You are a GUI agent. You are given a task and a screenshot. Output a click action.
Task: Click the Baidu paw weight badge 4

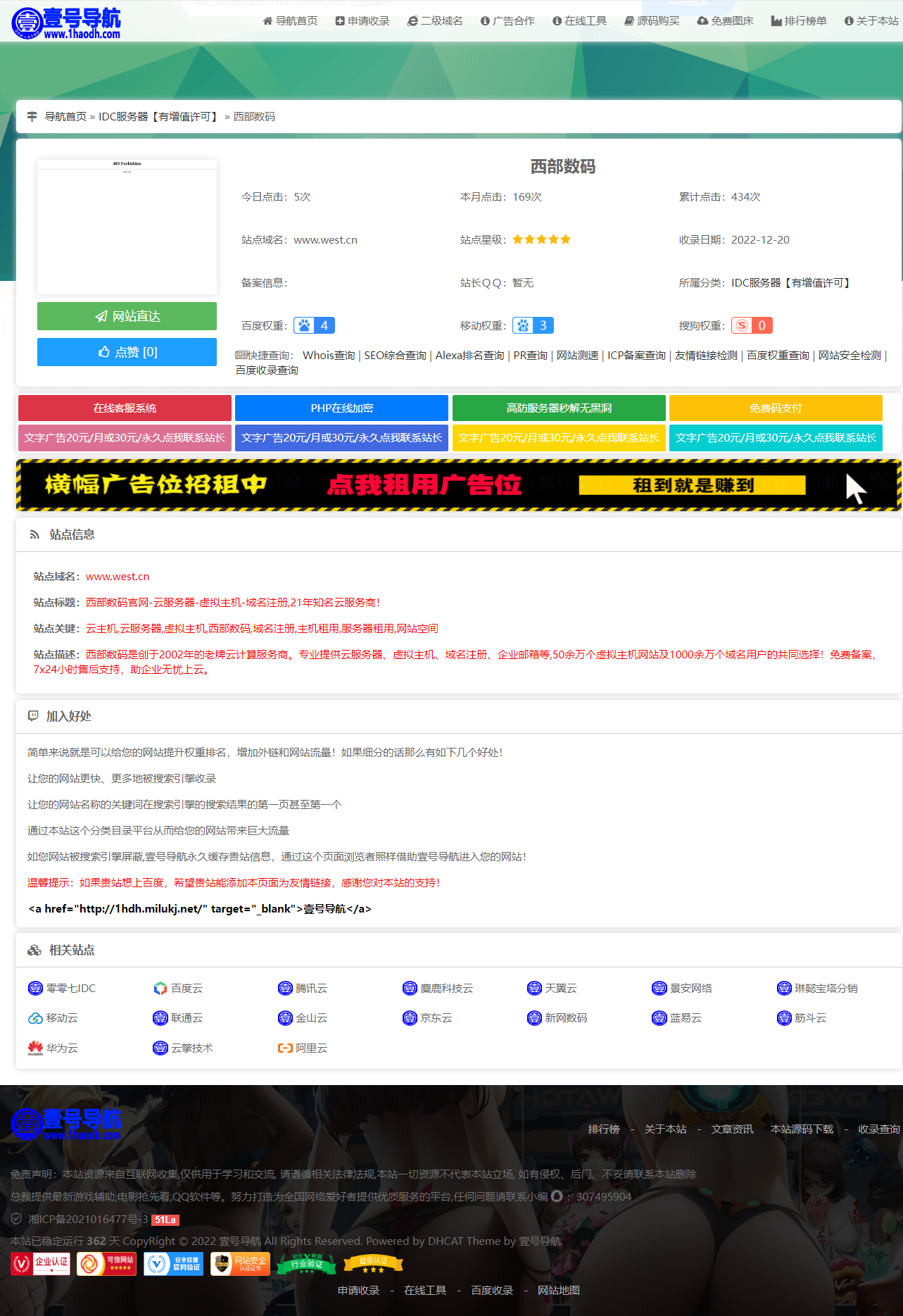314,325
